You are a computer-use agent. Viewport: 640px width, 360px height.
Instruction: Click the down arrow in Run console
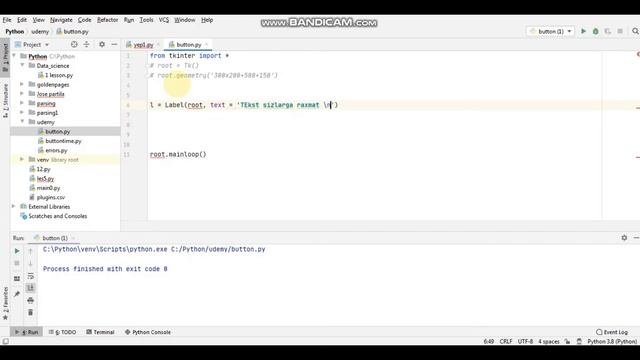pyautogui.click(x=31, y=263)
